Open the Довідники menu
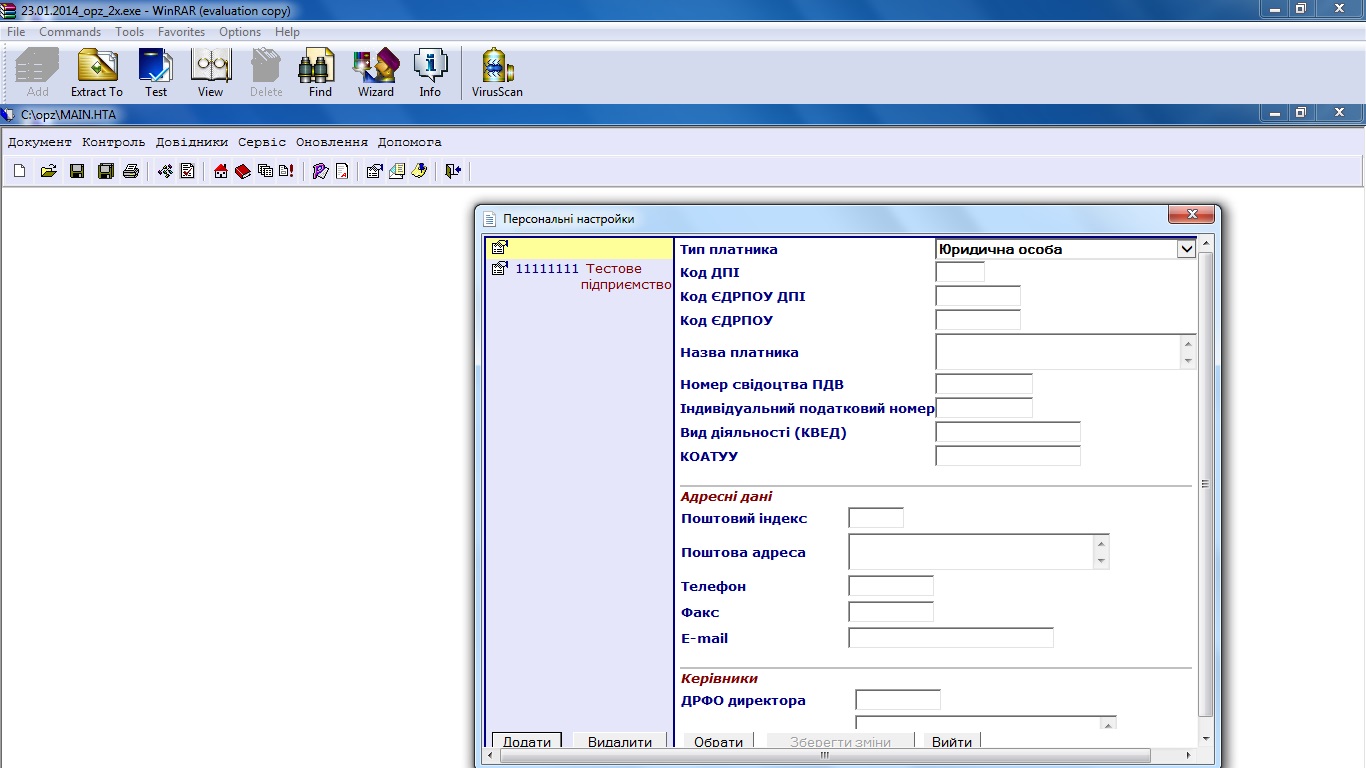The width and height of the screenshot is (1366, 768). tap(192, 142)
